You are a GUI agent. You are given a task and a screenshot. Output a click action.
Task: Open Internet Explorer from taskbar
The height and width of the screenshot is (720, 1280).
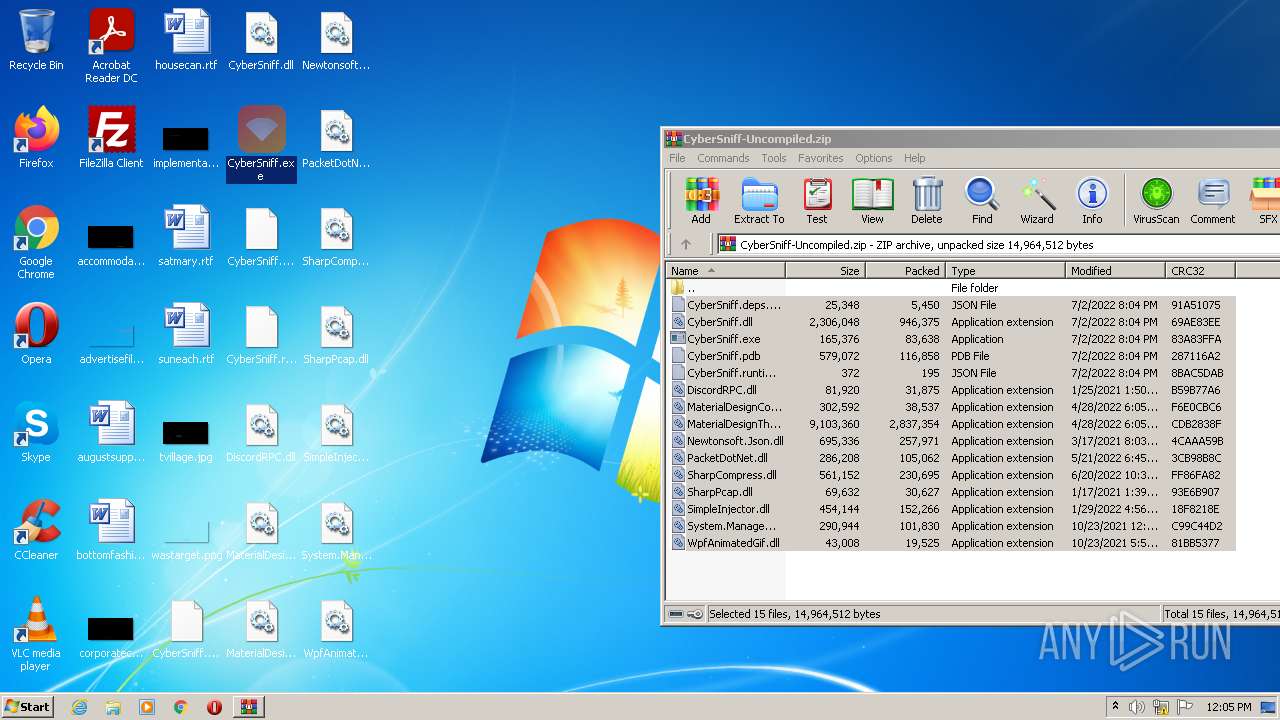pos(79,707)
